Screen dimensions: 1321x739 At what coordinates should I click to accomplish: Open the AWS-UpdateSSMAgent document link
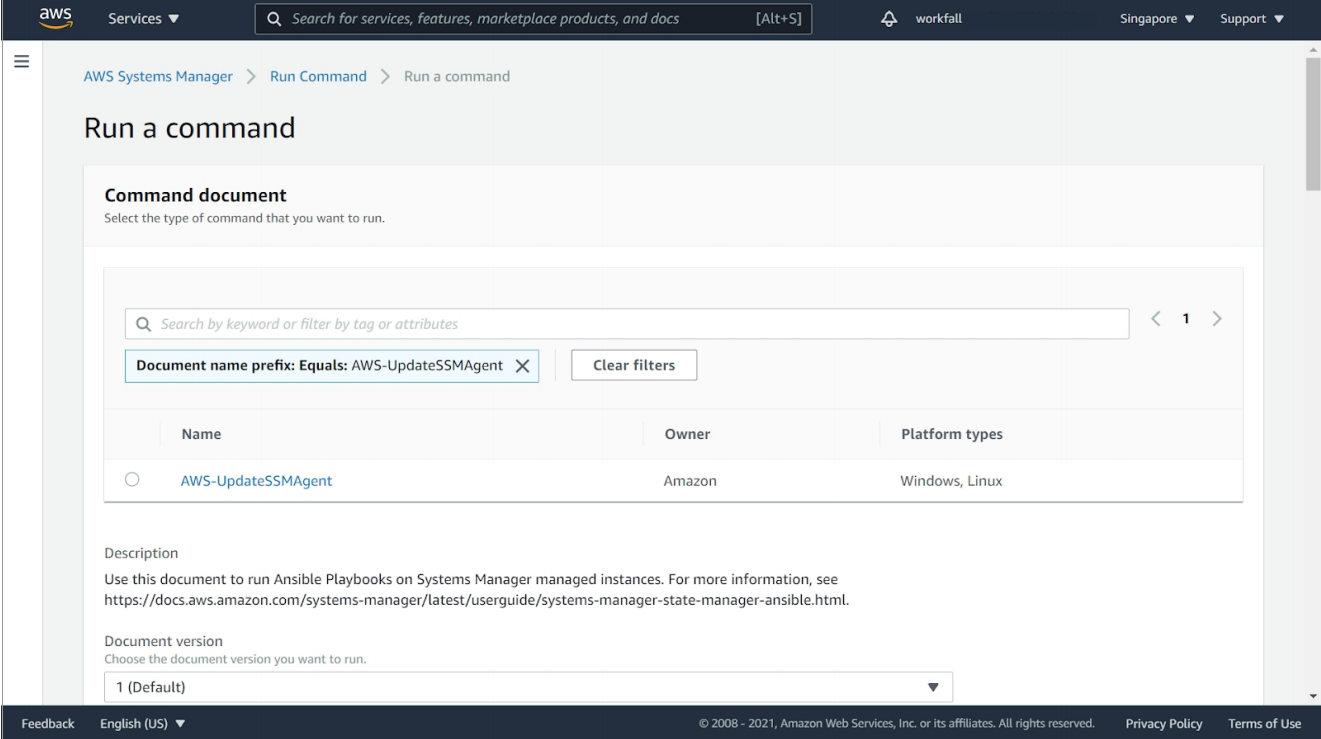pyautogui.click(x=256, y=480)
